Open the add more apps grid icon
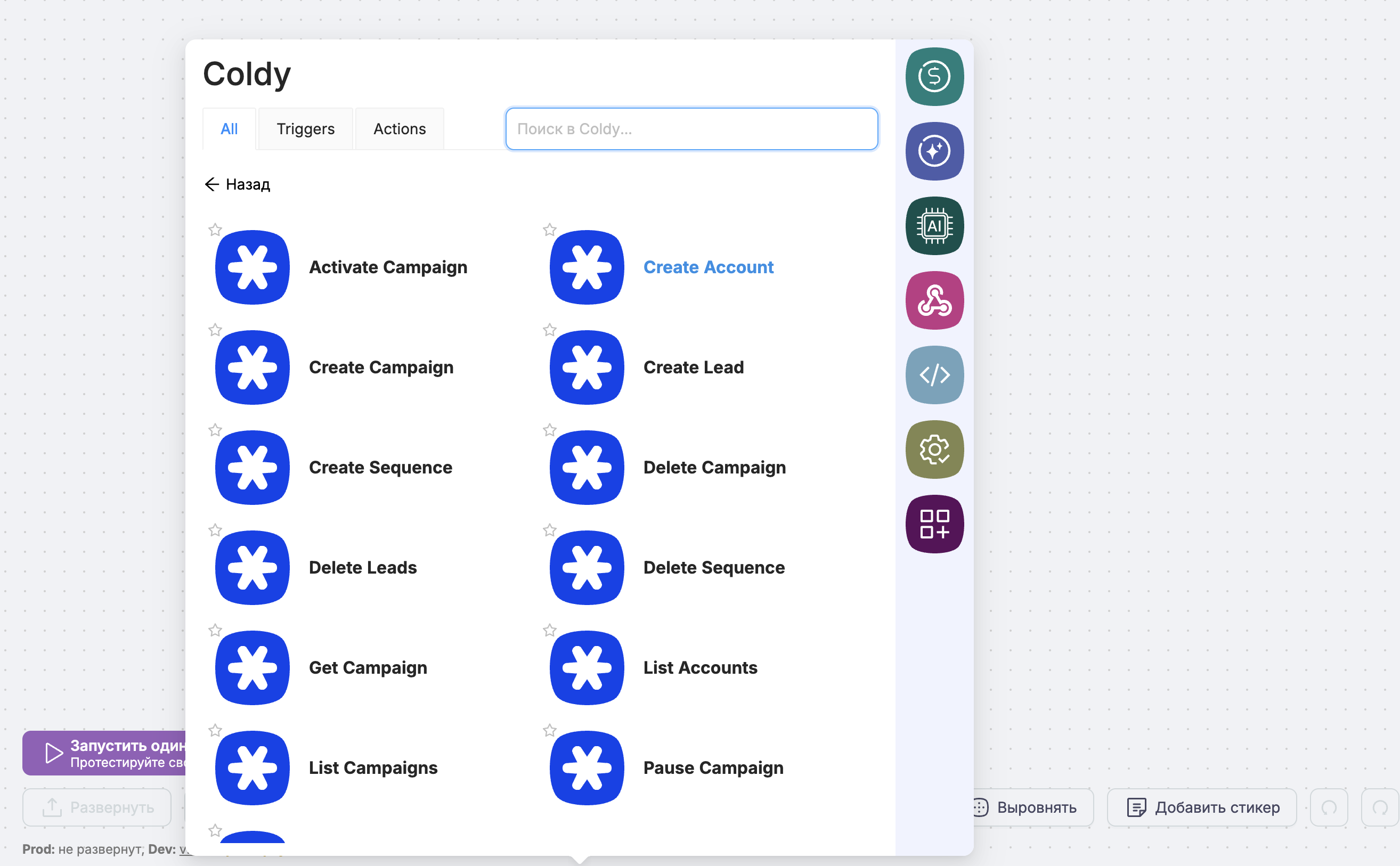The image size is (1400, 866). (934, 524)
